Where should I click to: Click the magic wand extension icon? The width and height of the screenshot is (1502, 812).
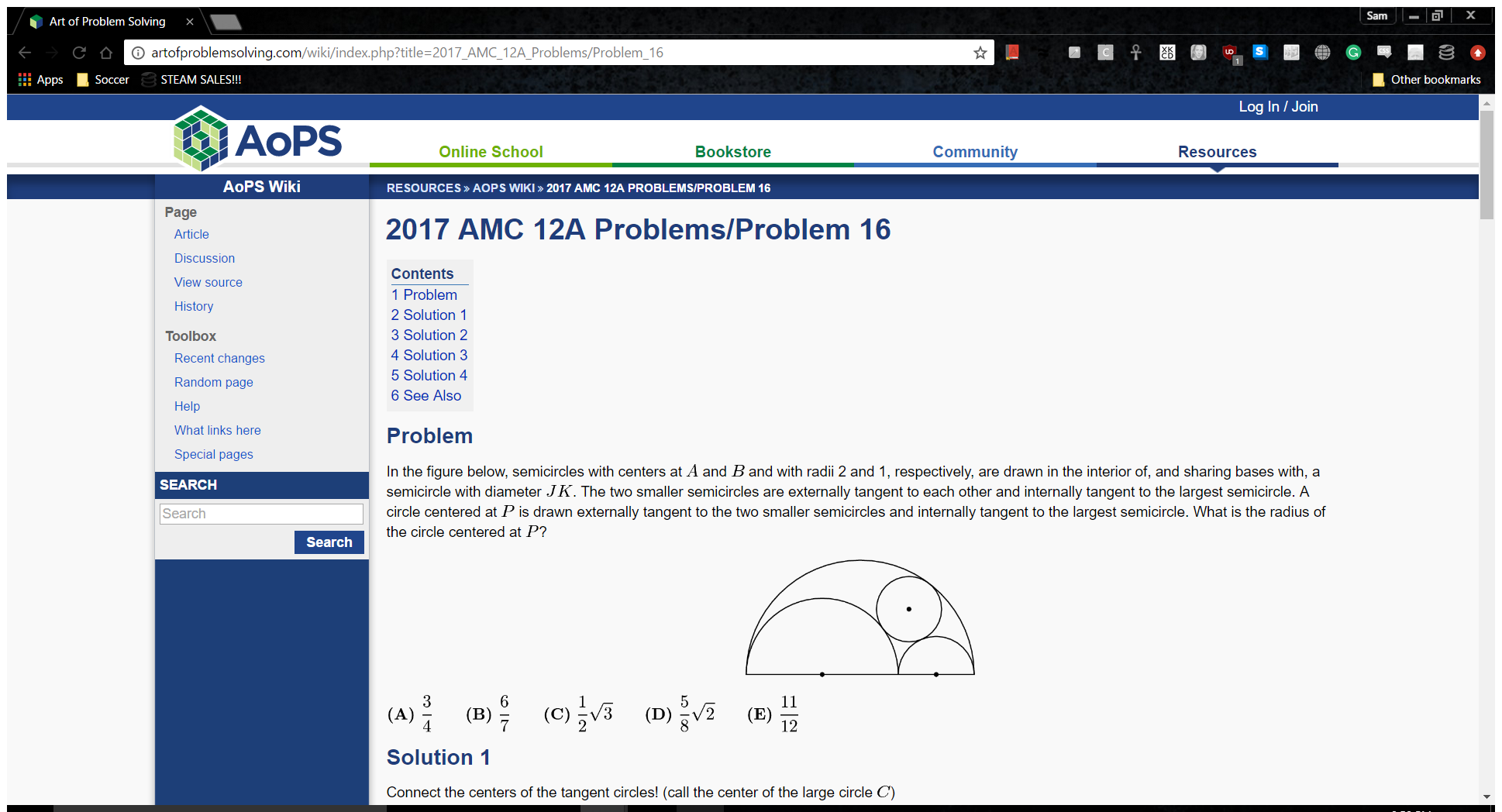click(x=1074, y=52)
